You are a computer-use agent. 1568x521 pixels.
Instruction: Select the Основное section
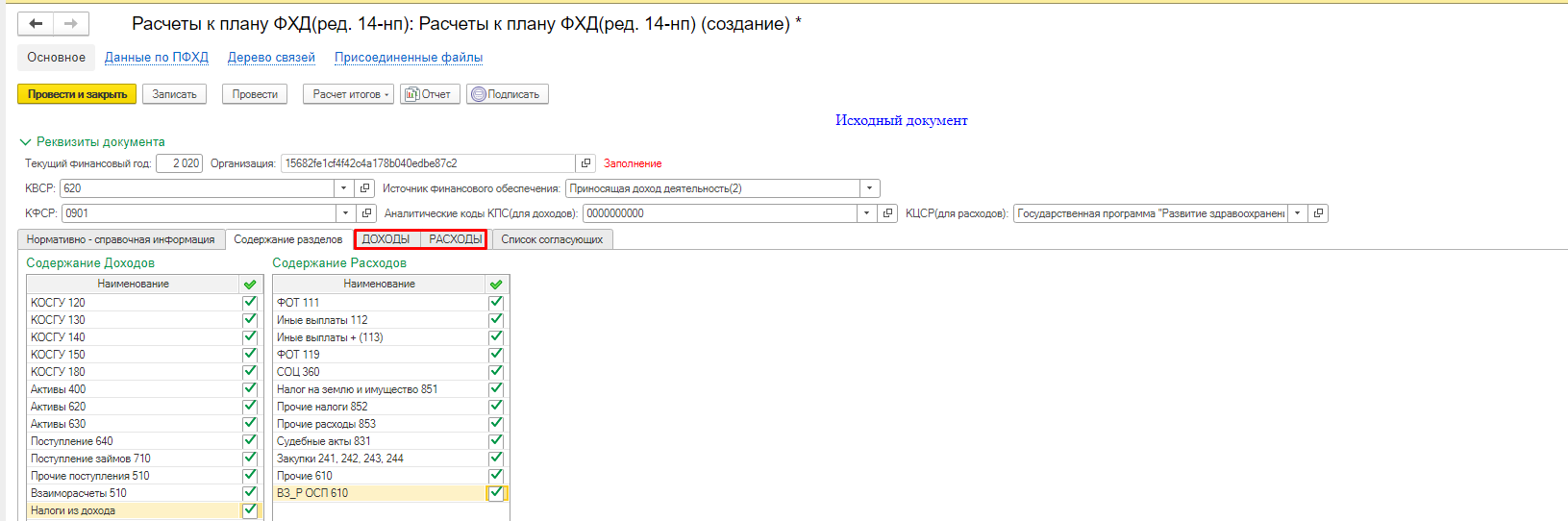56,58
